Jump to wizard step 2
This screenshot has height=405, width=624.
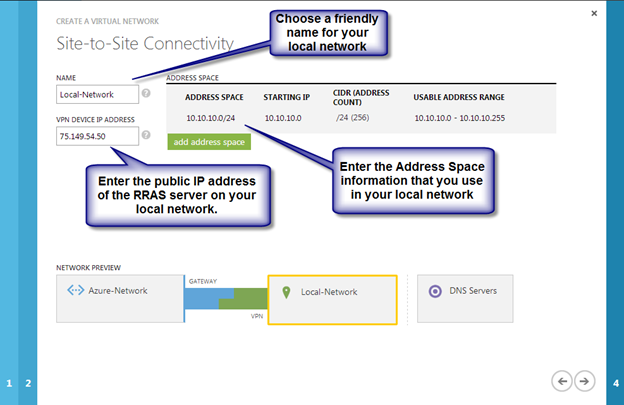click(28, 383)
